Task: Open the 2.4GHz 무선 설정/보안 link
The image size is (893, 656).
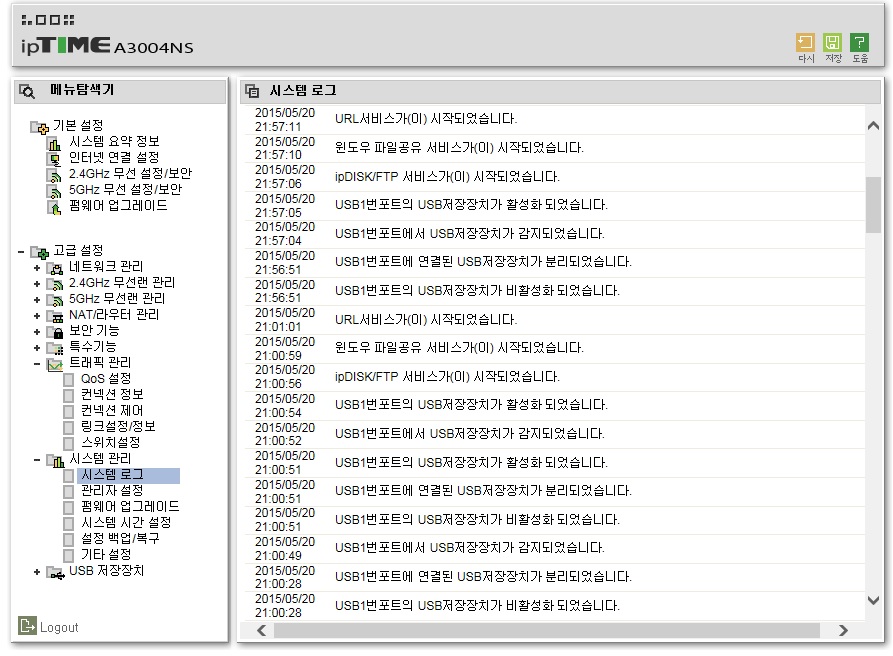Action: 130,173
